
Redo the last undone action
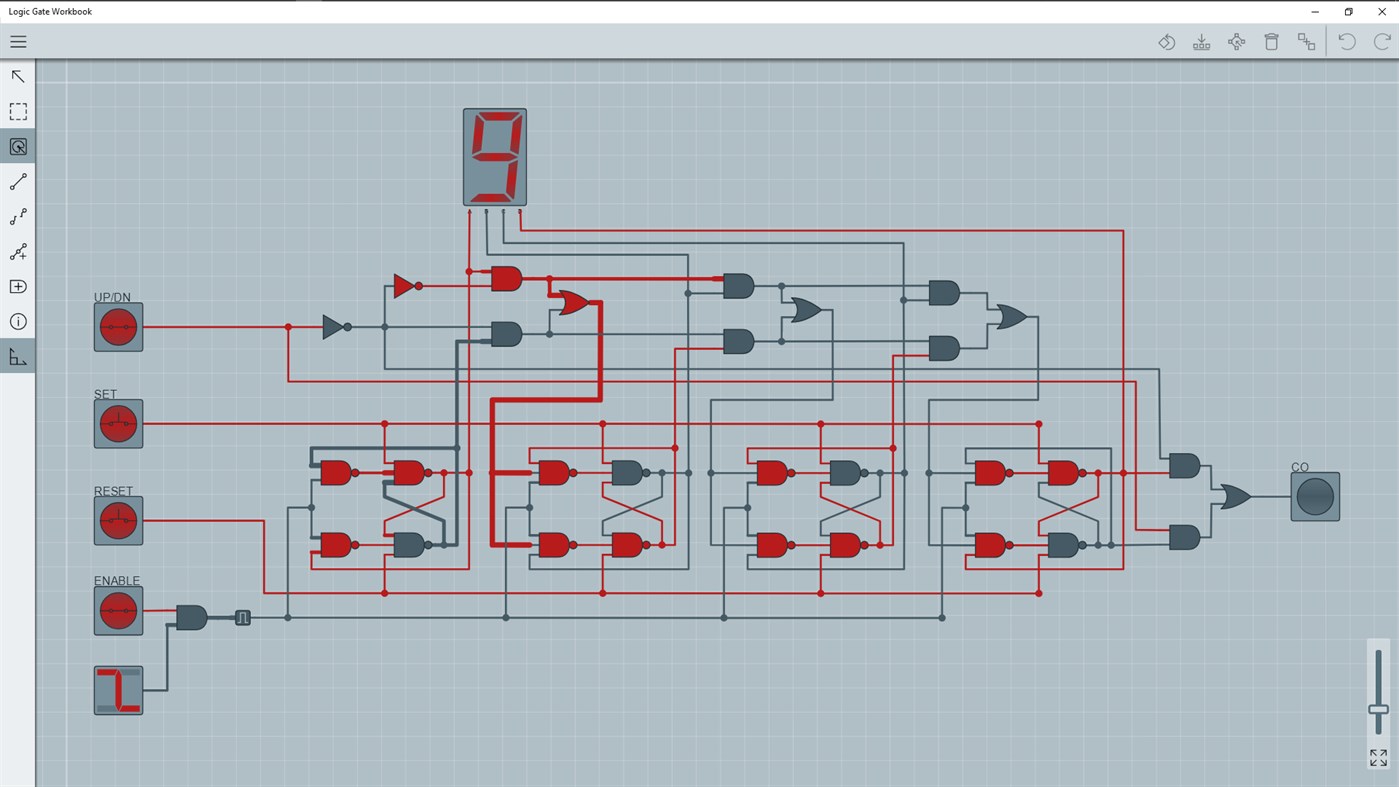pos(1381,41)
